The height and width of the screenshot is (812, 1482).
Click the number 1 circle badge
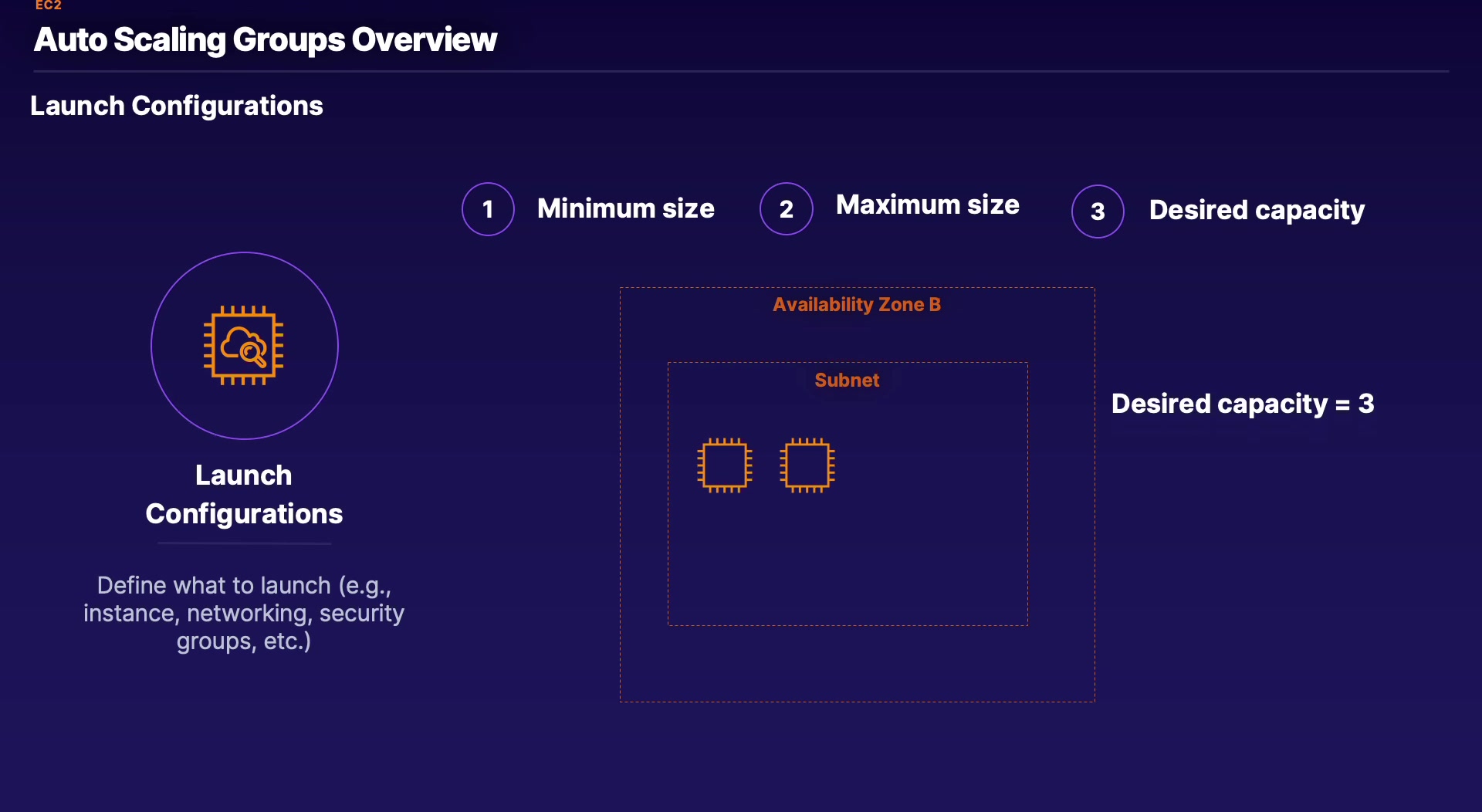click(488, 209)
